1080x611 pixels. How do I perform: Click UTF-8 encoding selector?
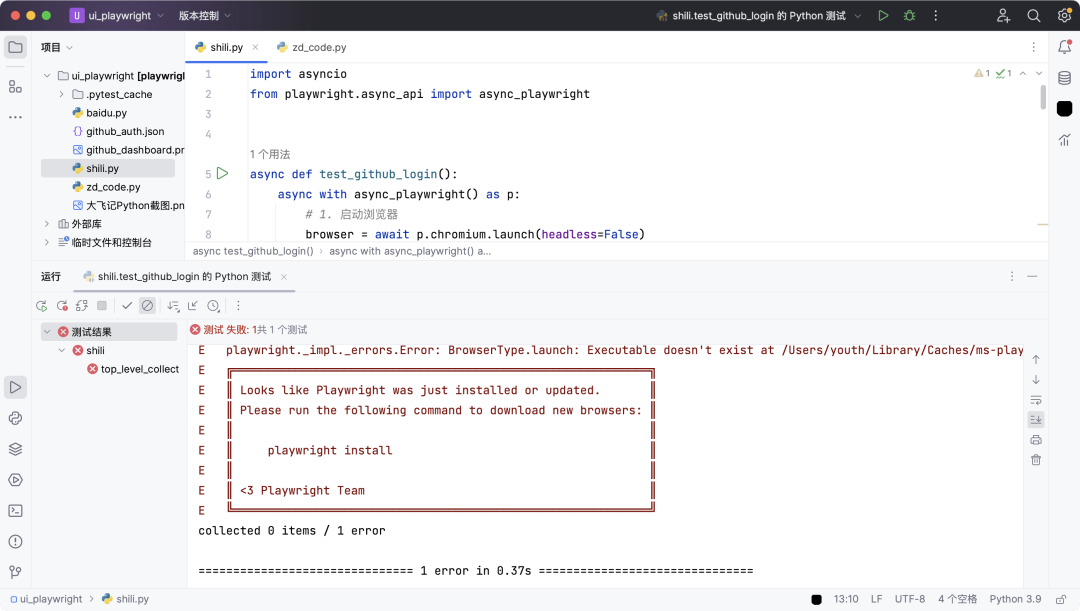(x=910, y=599)
